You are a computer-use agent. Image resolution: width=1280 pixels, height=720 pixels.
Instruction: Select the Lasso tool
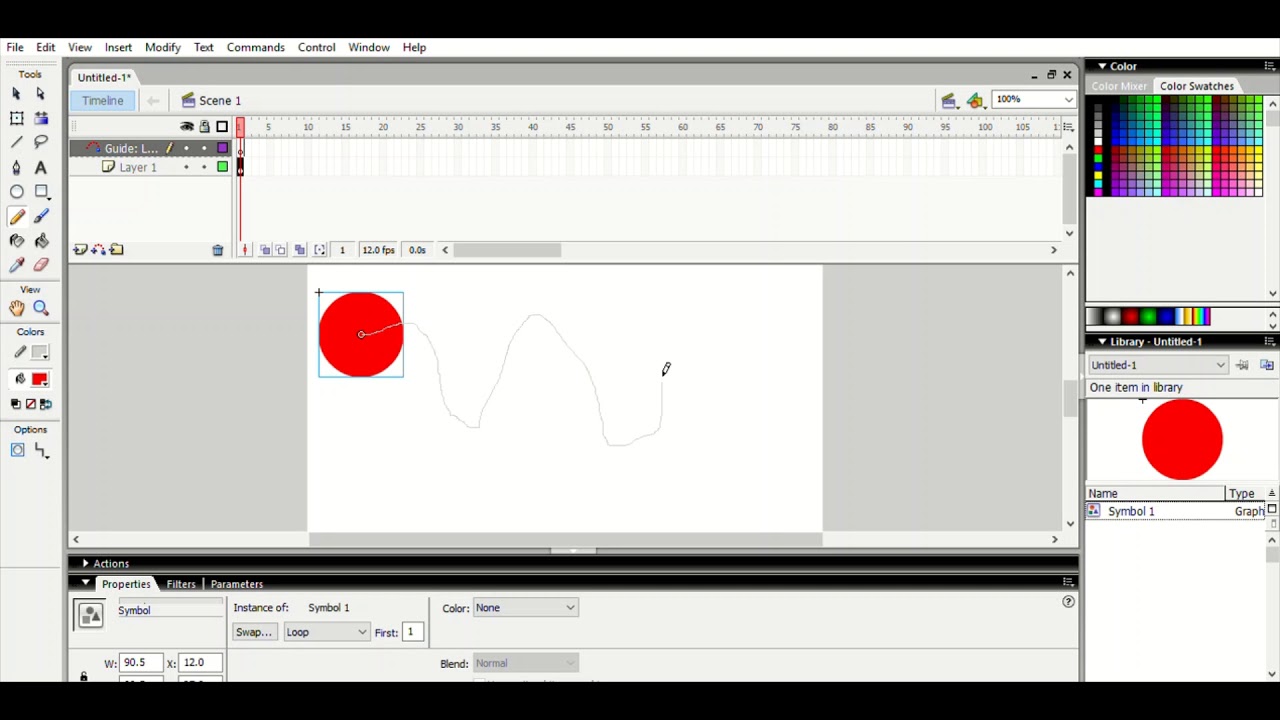point(41,143)
